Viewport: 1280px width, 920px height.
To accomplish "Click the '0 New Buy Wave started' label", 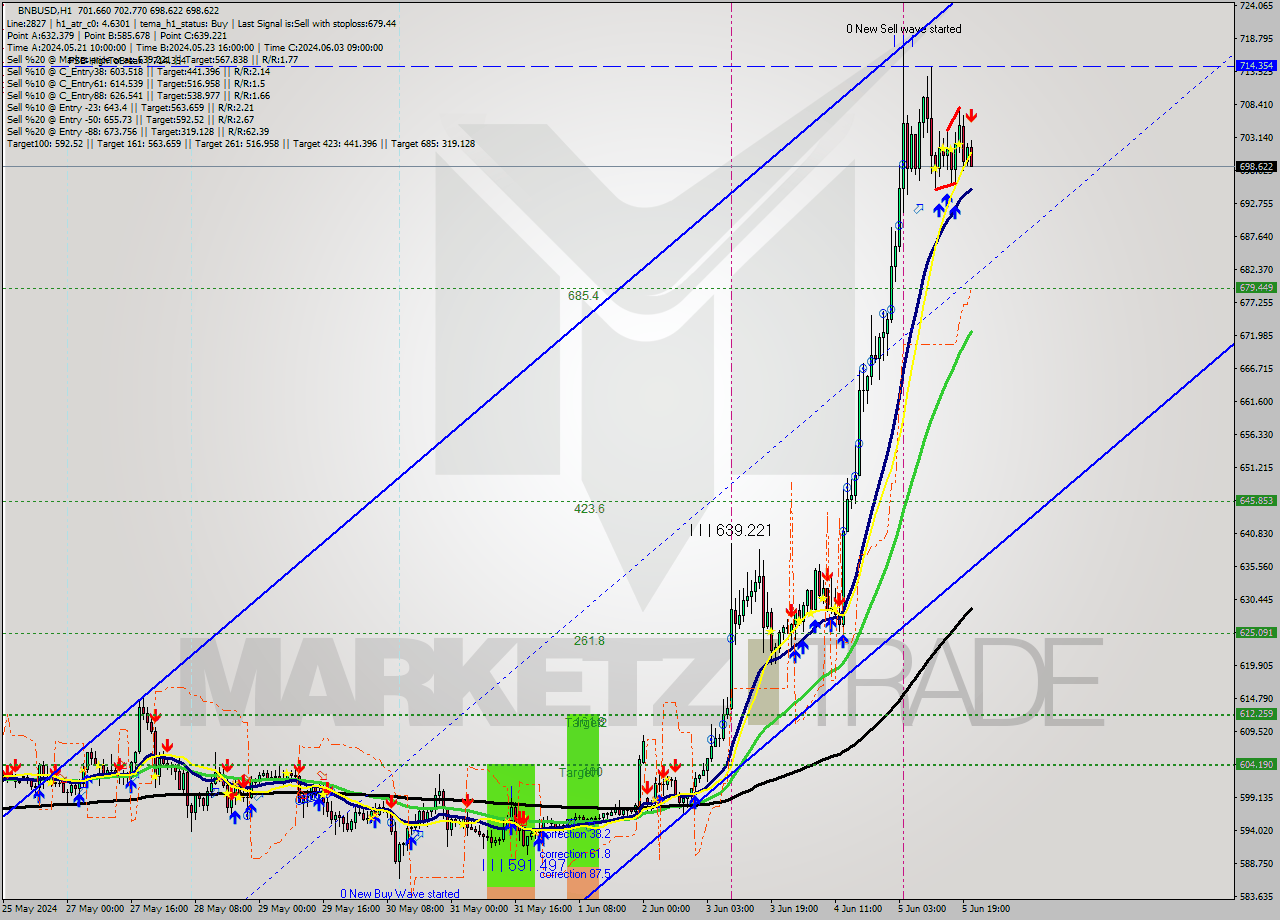I will (x=400, y=894).
